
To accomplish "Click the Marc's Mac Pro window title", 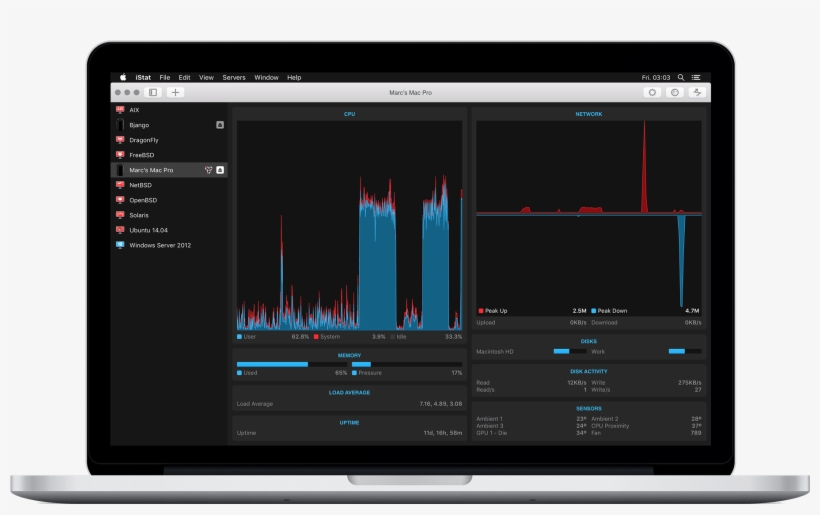I will coord(411,93).
